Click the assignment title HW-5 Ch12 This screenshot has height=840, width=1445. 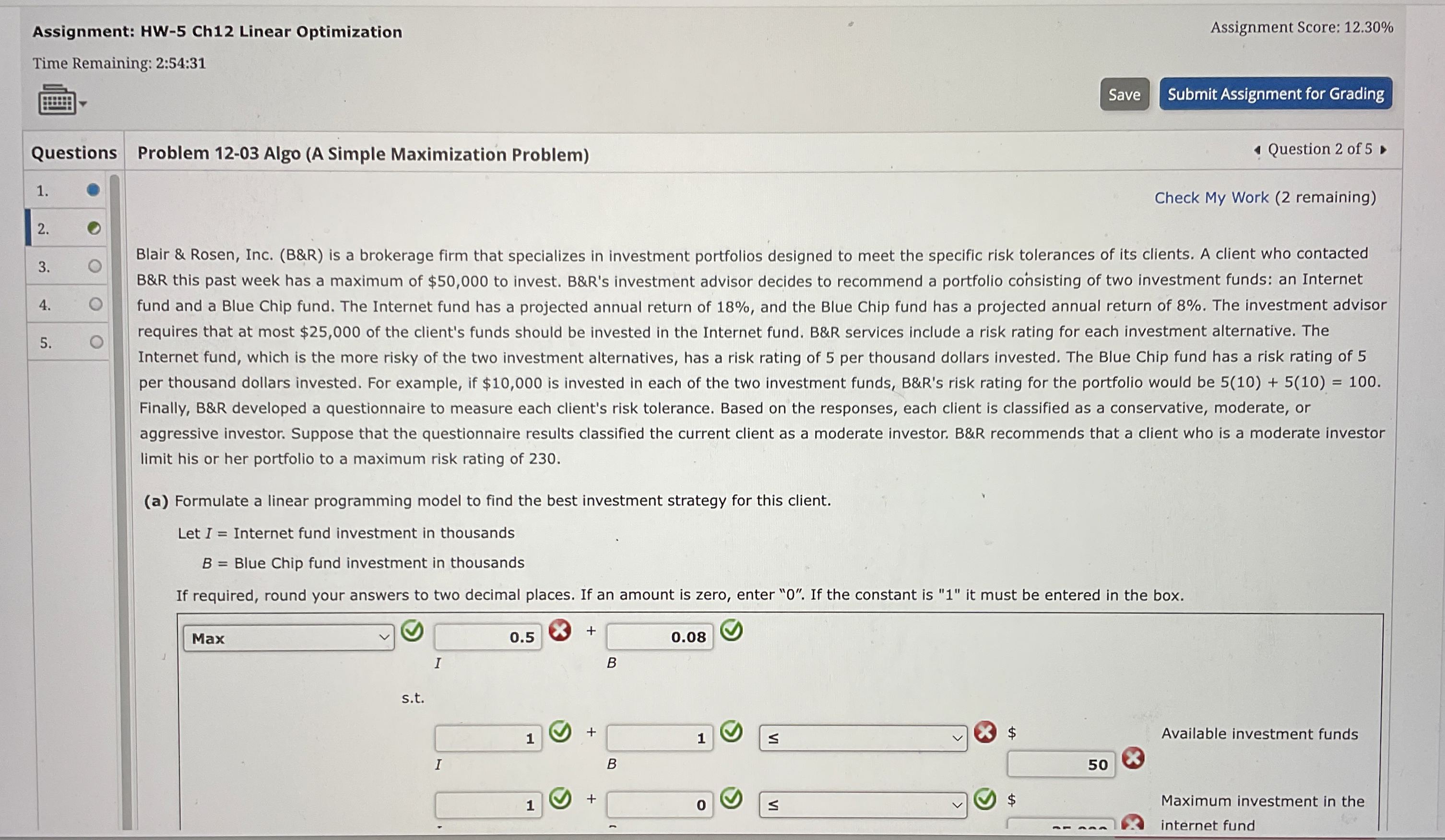pos(217,32)
